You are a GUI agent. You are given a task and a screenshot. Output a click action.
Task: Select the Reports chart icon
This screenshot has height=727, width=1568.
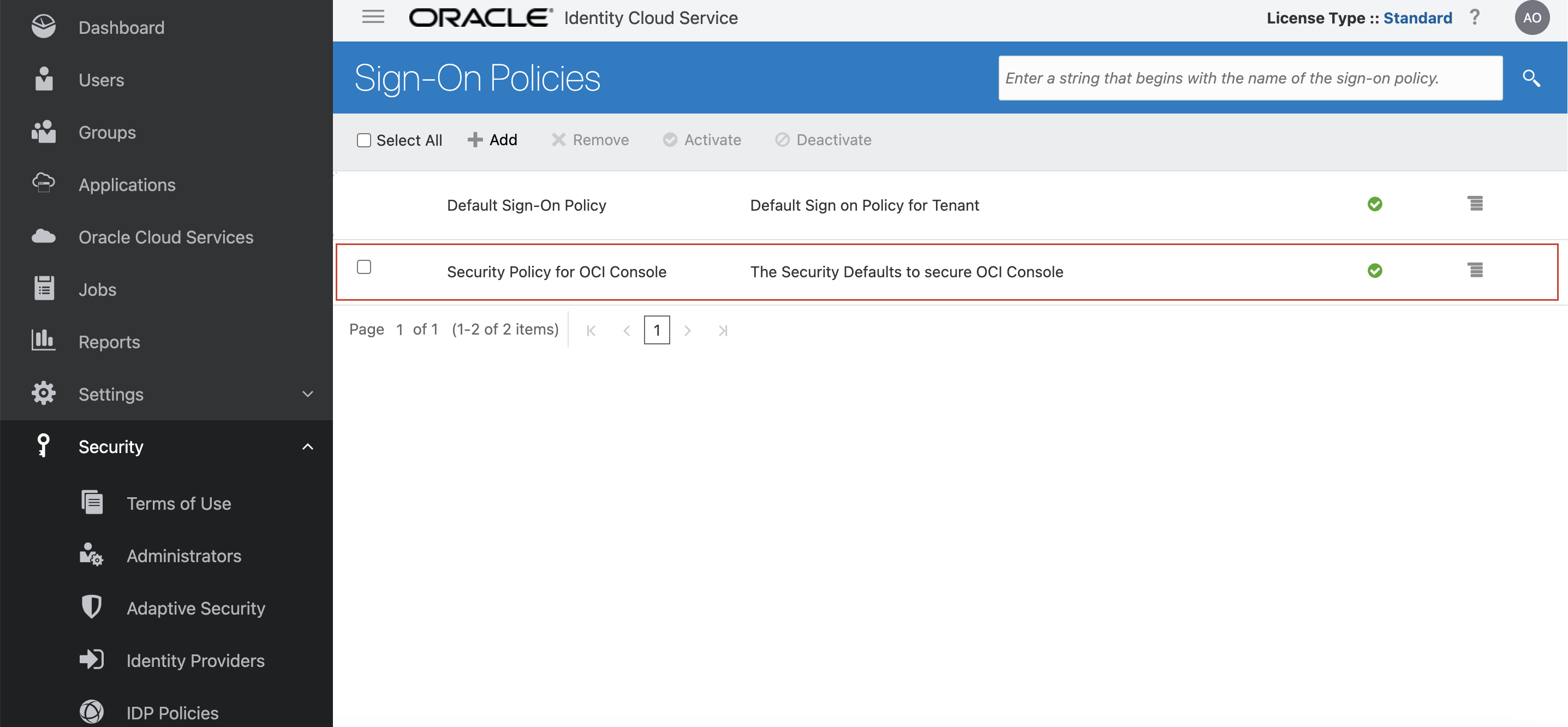[44, 341]
